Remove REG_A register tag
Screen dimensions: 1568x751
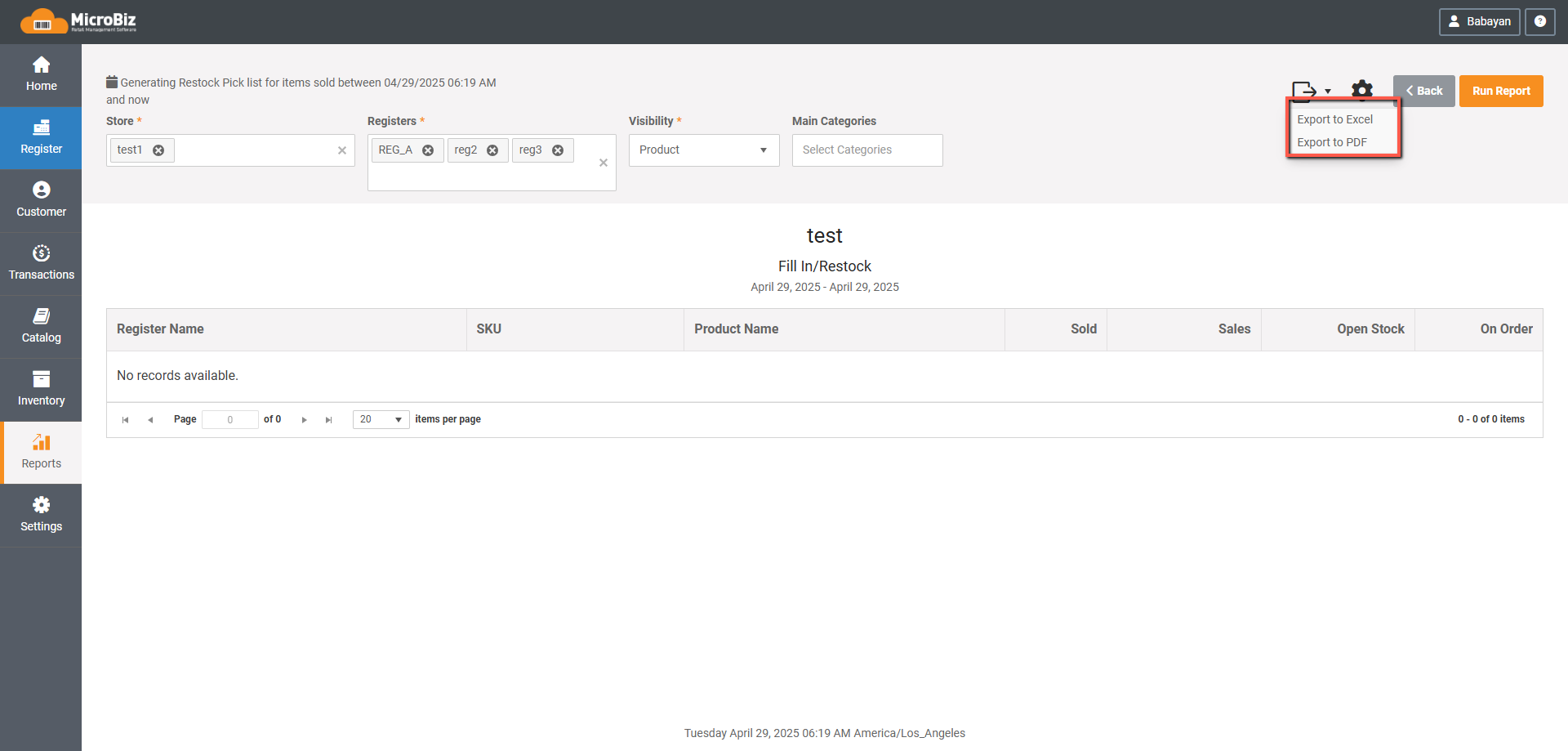click(428, 150)
